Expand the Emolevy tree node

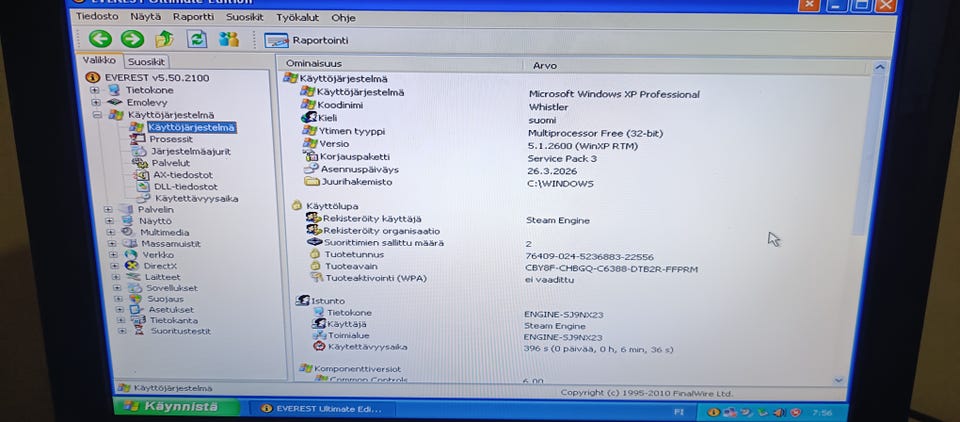tap(96, 102)
